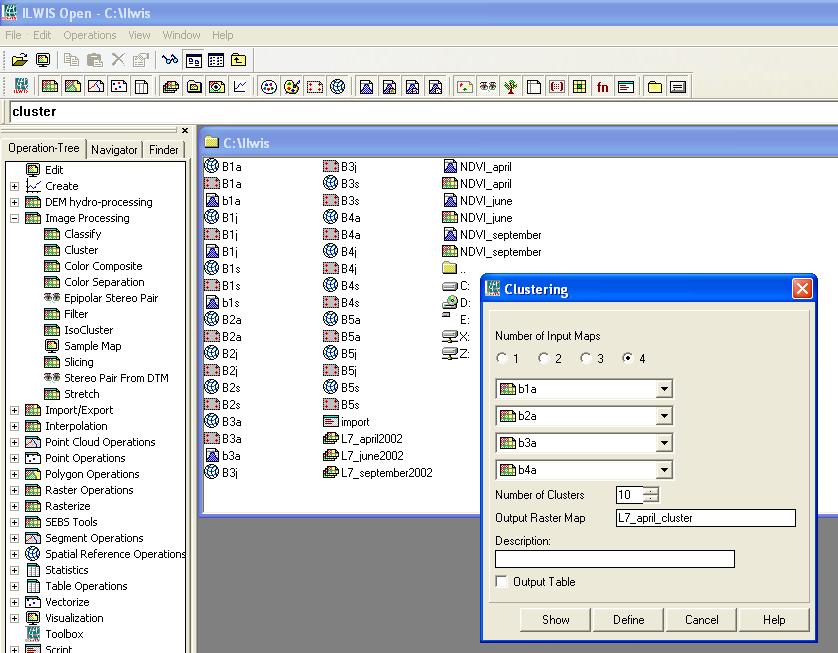Open the b4a input map dropdown
The image size is (838, 653).
pyautogui.click(x=664, y=470)
